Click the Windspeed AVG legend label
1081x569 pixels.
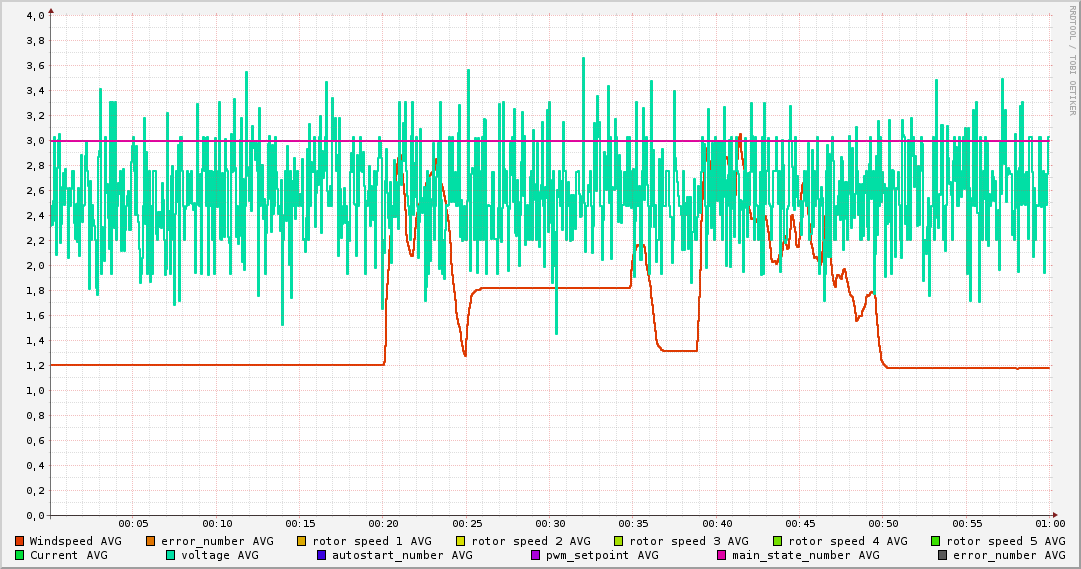click(x=75, y=541)
